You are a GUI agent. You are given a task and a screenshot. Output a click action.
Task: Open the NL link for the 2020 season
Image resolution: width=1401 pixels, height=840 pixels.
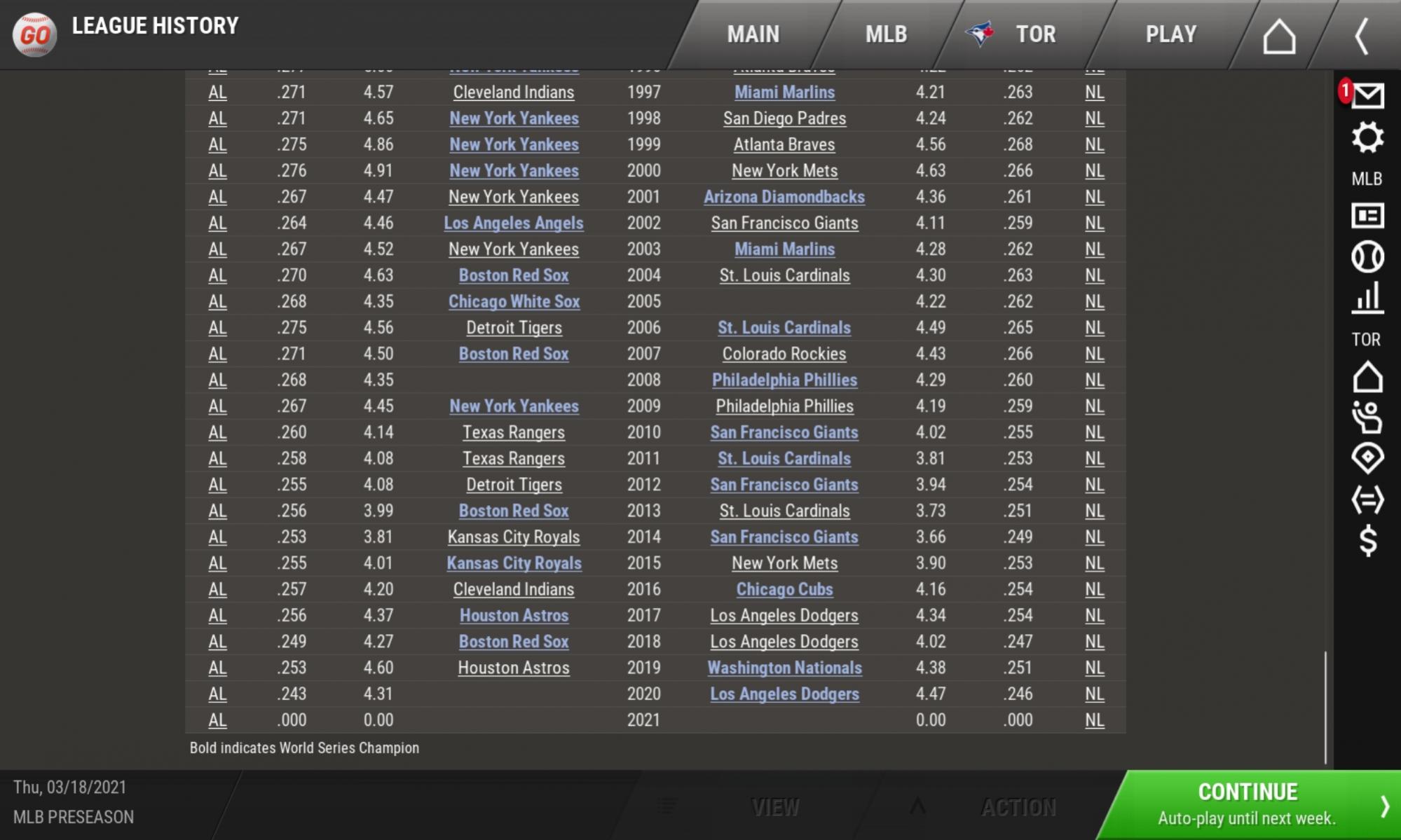1093,694
